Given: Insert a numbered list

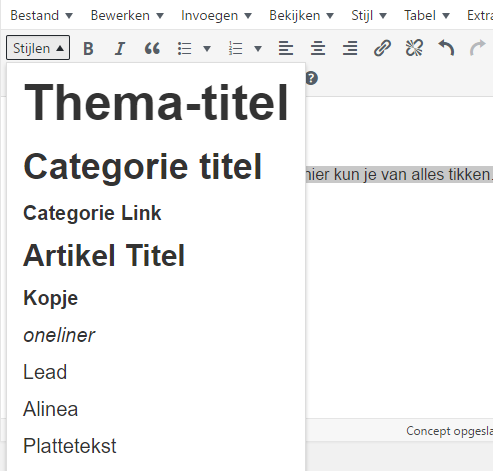Looking at the screenshot, I should coord(235,49).
